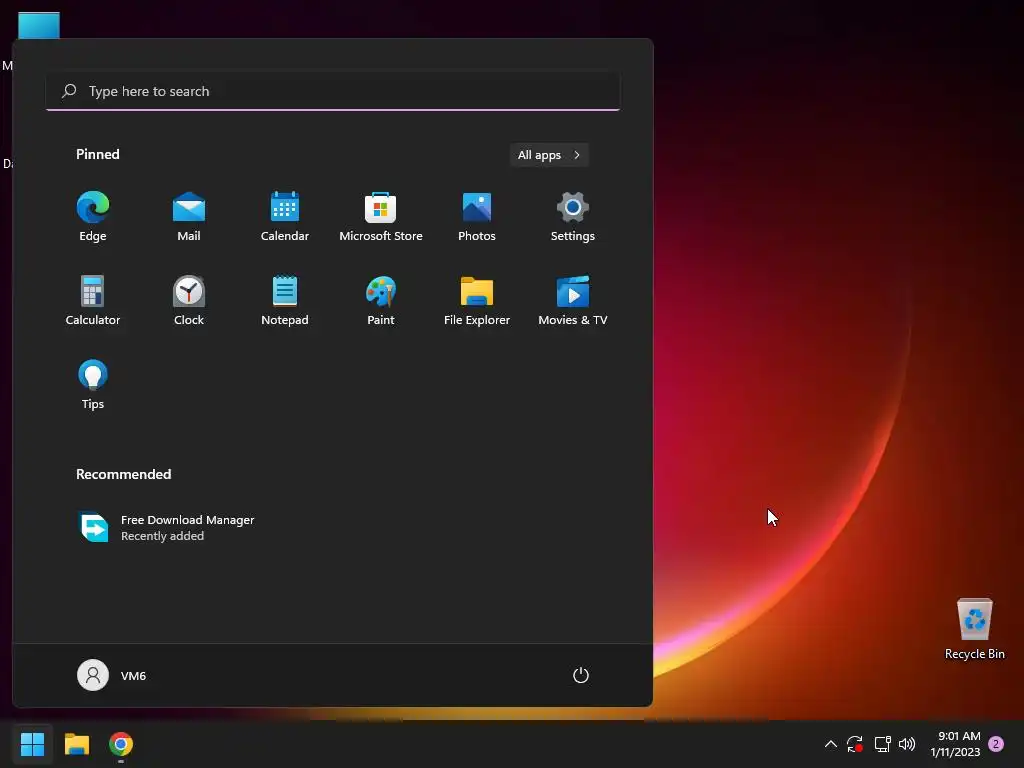Screen dimensions: 1024x768
Task: Open the clock showing 9:01 AM
Action: pyautogui.click(x=955, y=744)
